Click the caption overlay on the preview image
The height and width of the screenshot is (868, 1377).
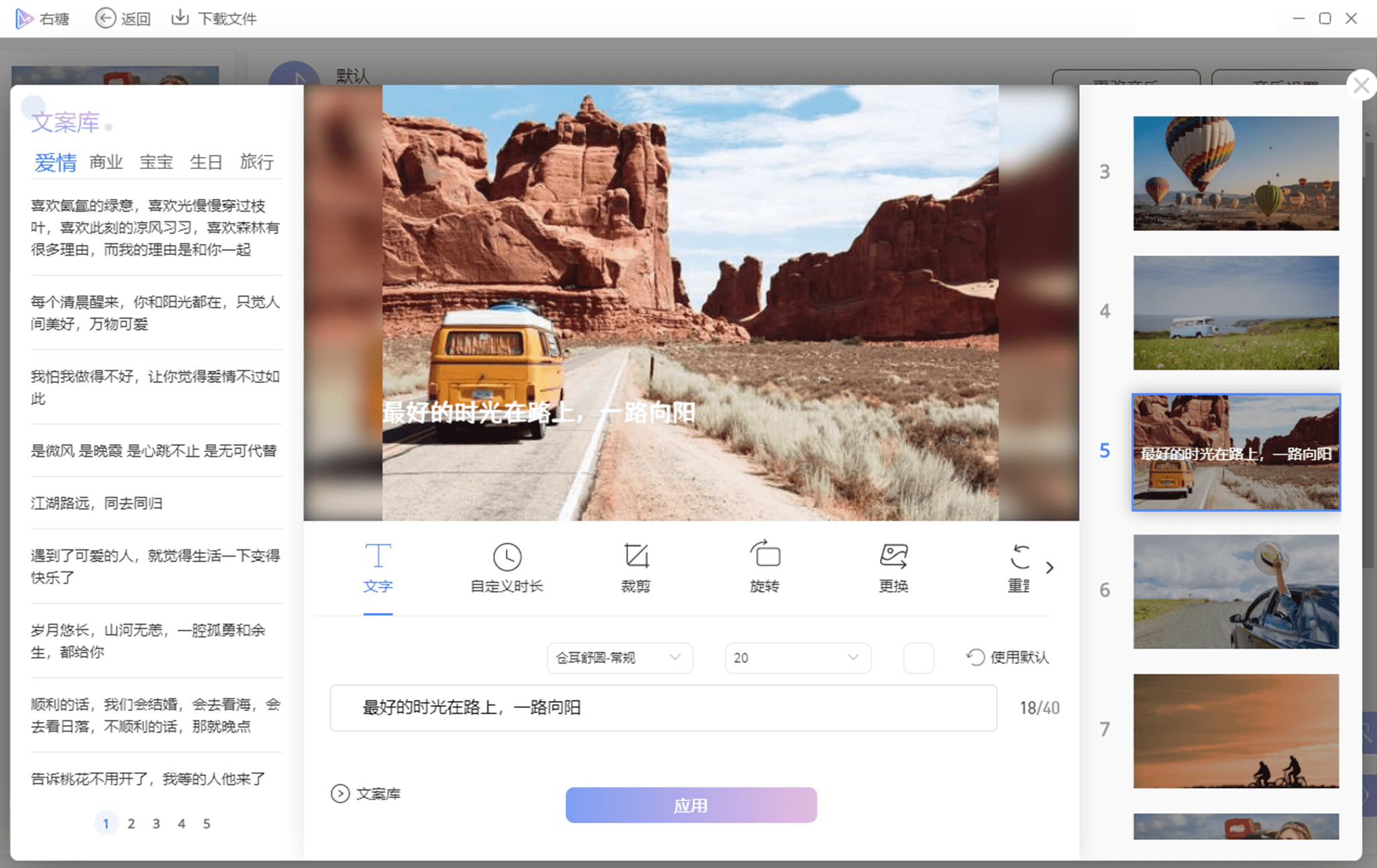point(539,412)
